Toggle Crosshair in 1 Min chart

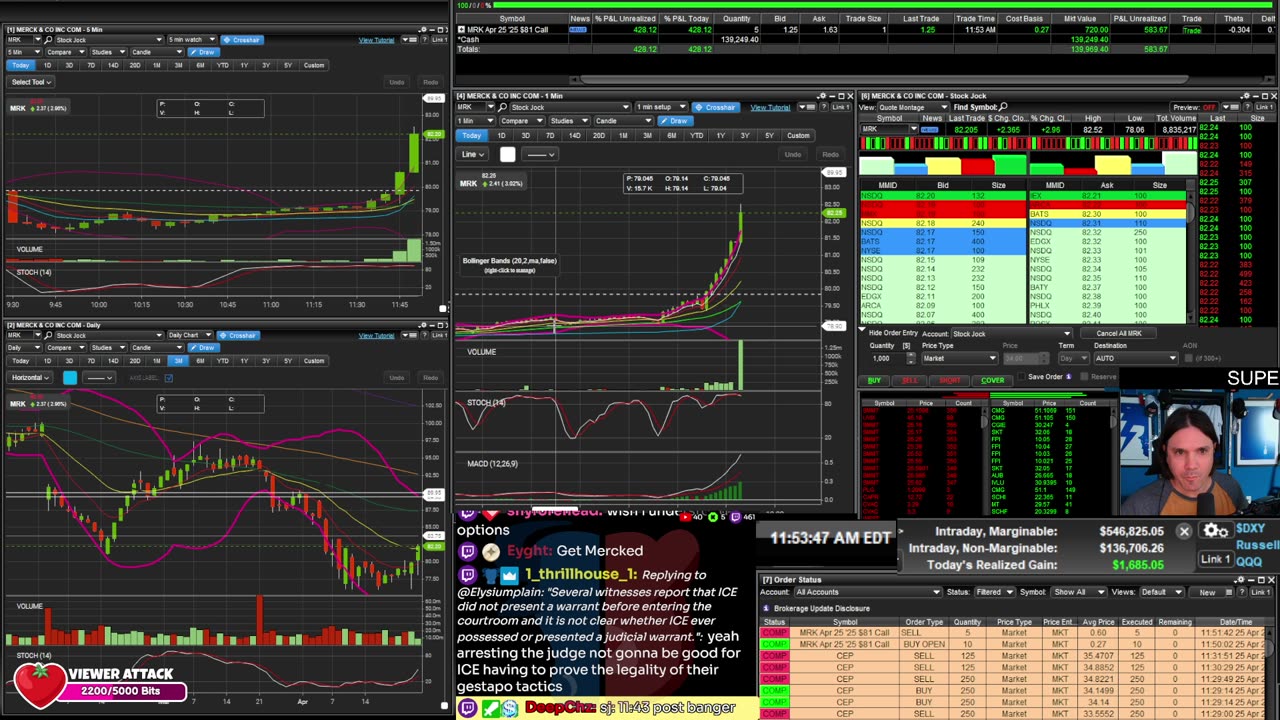pos(714,107)
